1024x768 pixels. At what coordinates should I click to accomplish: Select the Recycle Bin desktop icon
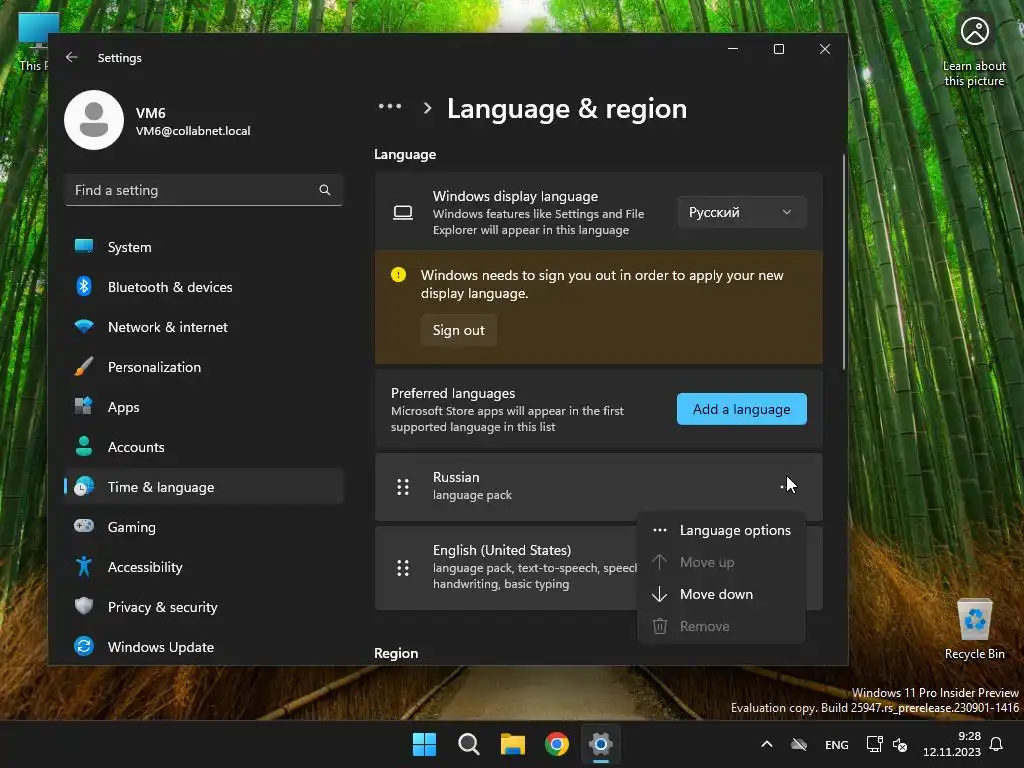[x=974, y=629]
